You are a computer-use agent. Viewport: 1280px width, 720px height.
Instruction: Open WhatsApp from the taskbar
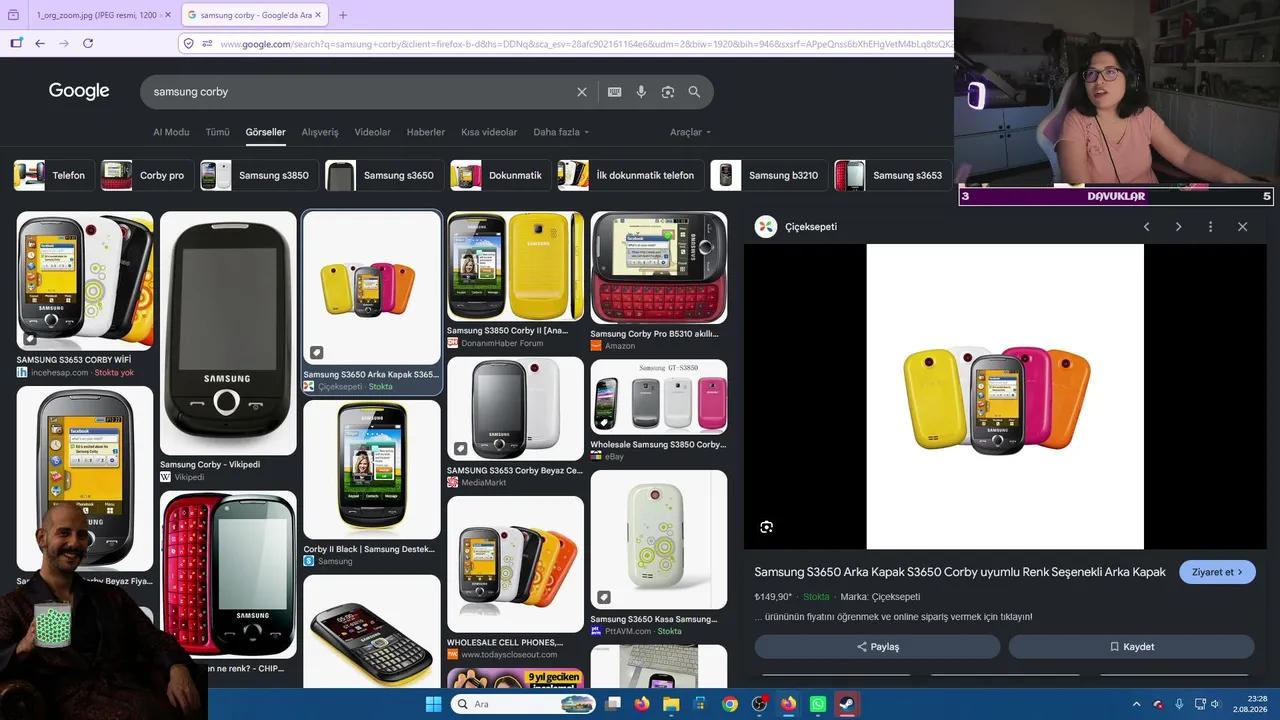(818, 704)
